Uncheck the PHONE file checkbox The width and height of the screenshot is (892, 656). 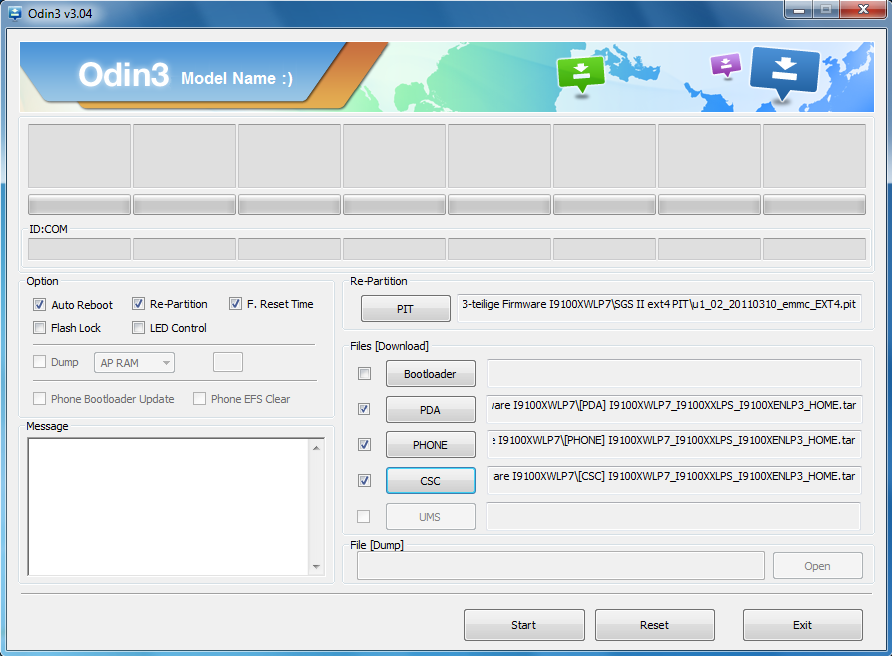coord(364,444)
